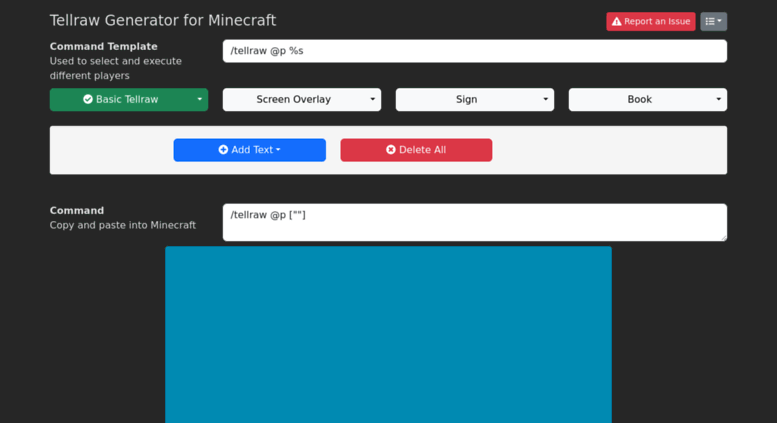Expand the Book dropdown arrow

pos(719,100)
